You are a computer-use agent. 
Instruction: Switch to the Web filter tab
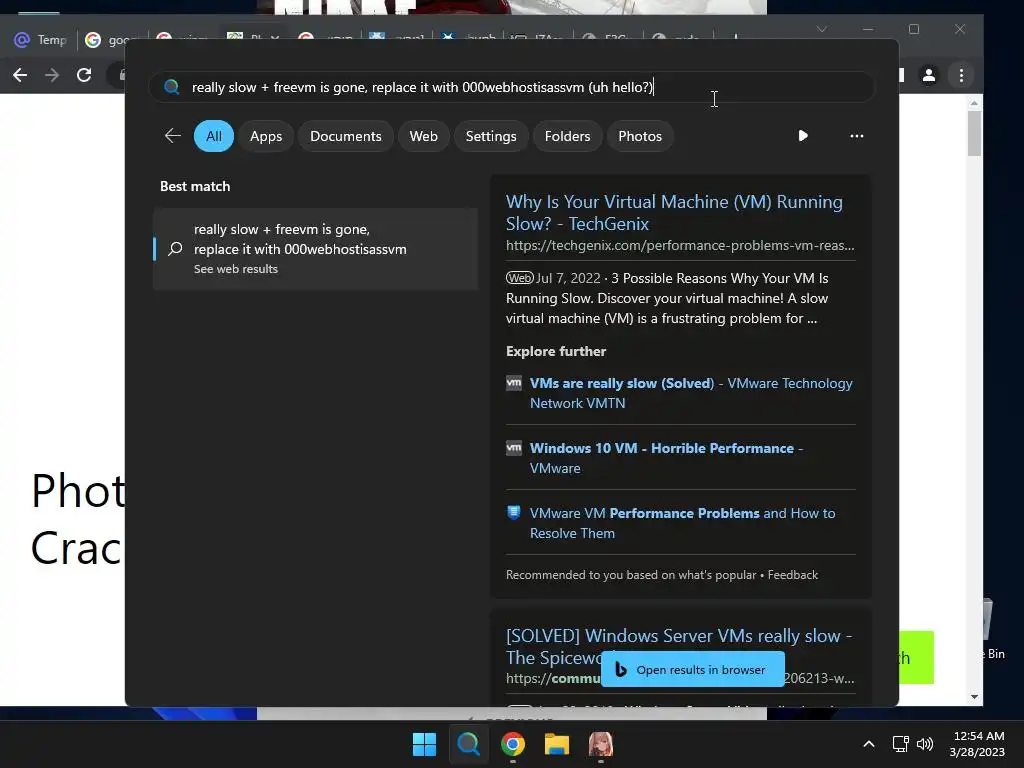point(423,136)
